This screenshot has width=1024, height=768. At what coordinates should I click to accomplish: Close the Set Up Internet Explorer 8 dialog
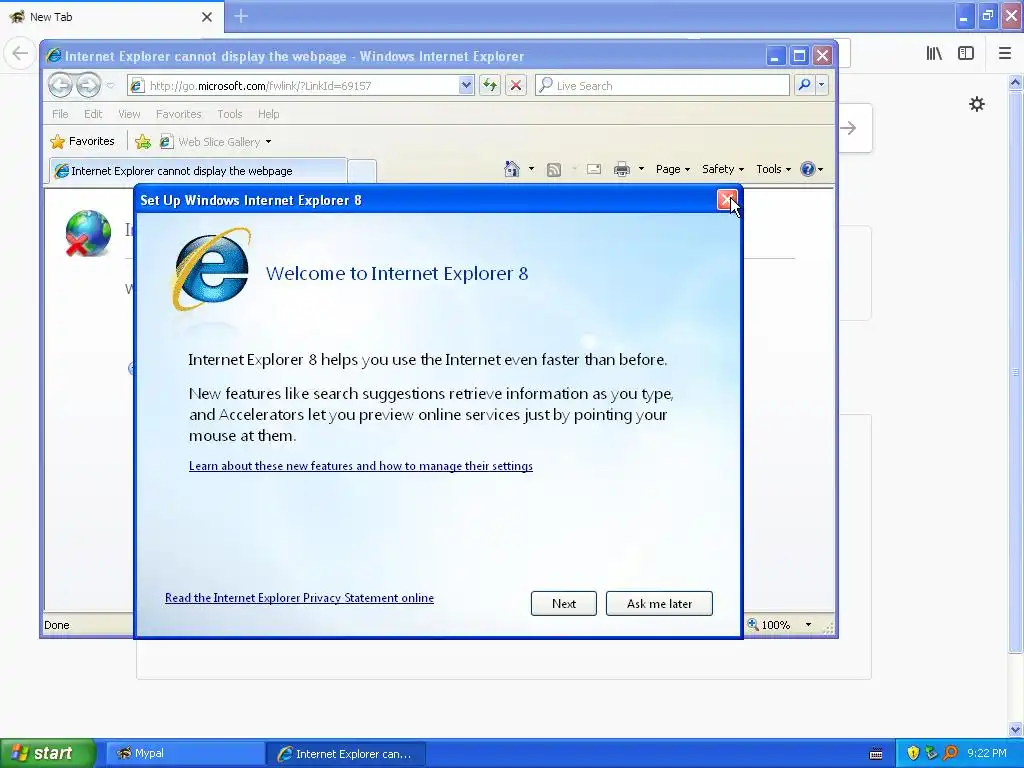(727, 200)
